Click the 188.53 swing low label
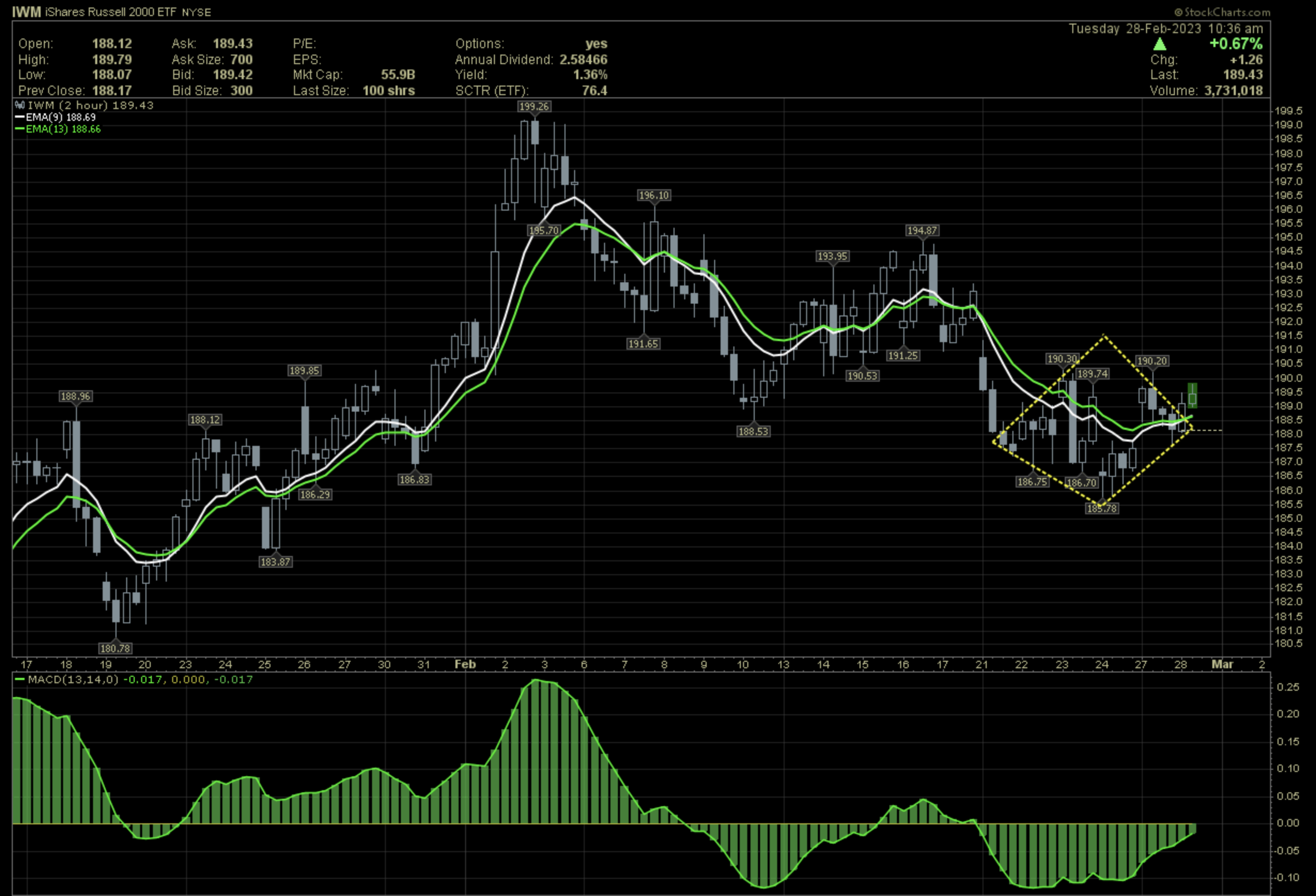Screen dimensions: 1316x896 pos(753,431)
